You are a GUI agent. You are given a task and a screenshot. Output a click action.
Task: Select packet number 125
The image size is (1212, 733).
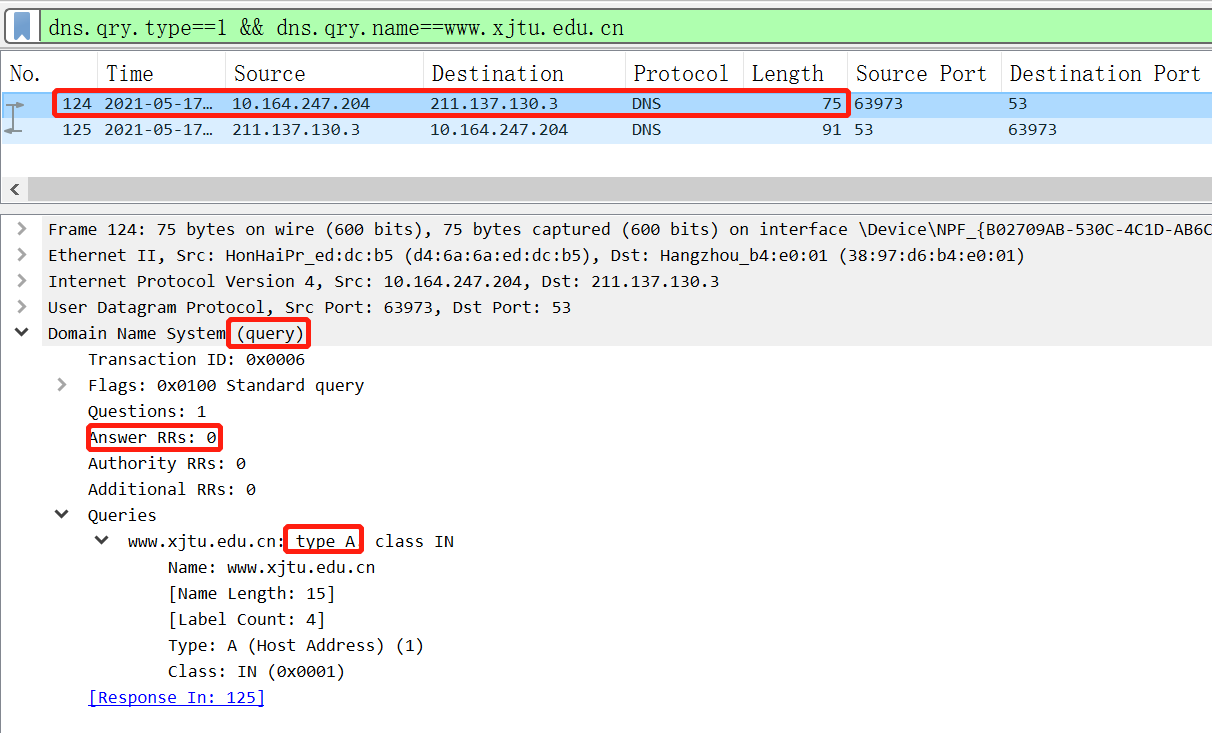point(400,129)
